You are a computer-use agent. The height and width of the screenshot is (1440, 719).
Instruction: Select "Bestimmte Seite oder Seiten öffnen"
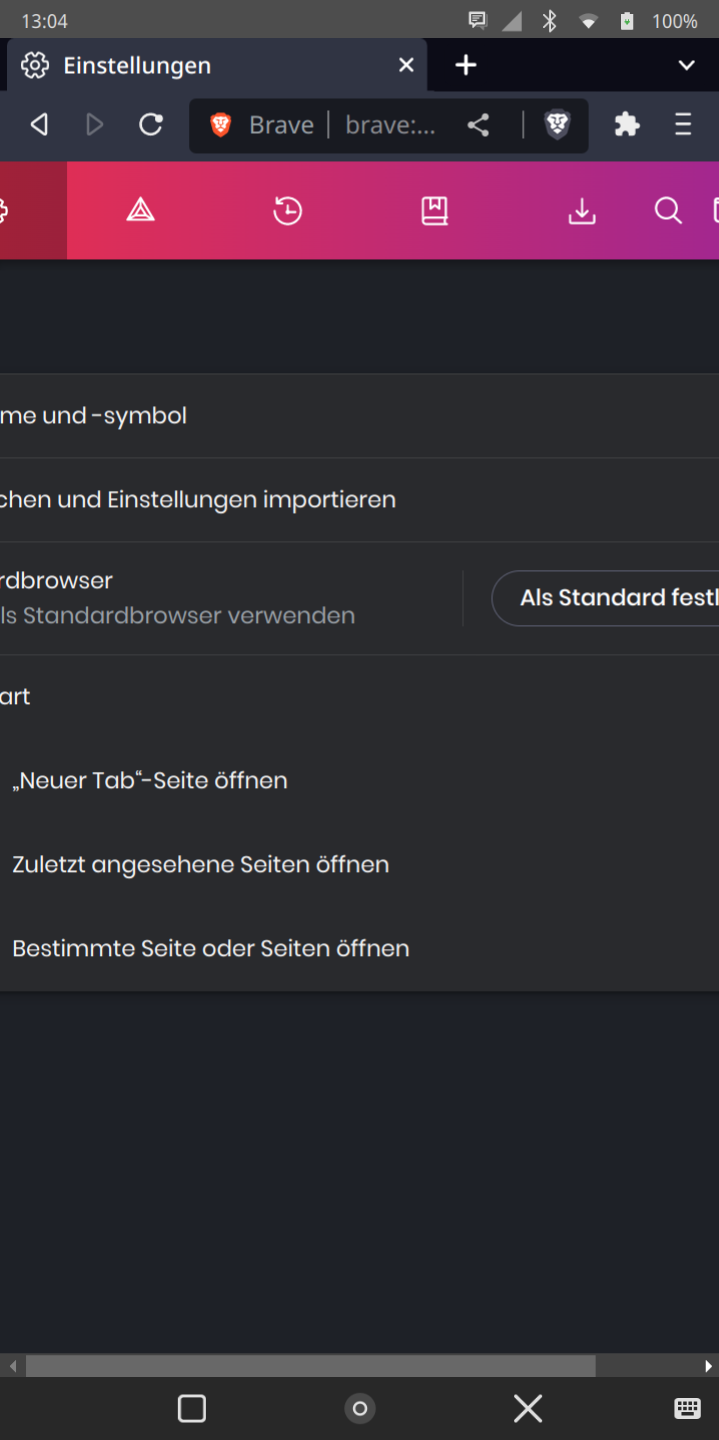[210, 948]
